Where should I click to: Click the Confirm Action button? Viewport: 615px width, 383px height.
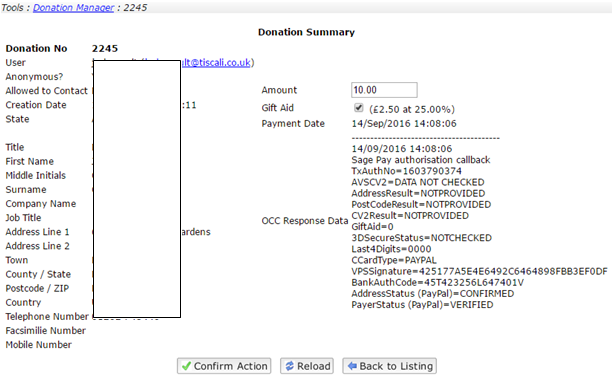(x=224, y=366)
